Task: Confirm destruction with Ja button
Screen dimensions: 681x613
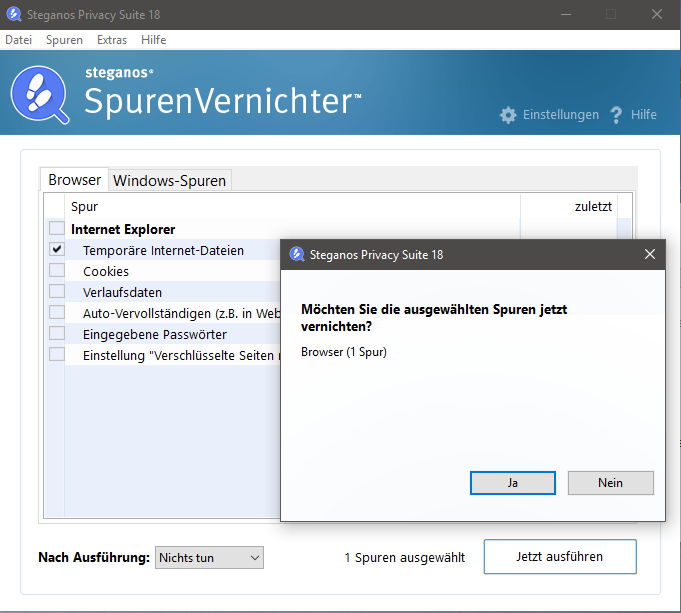Action: 512,483
